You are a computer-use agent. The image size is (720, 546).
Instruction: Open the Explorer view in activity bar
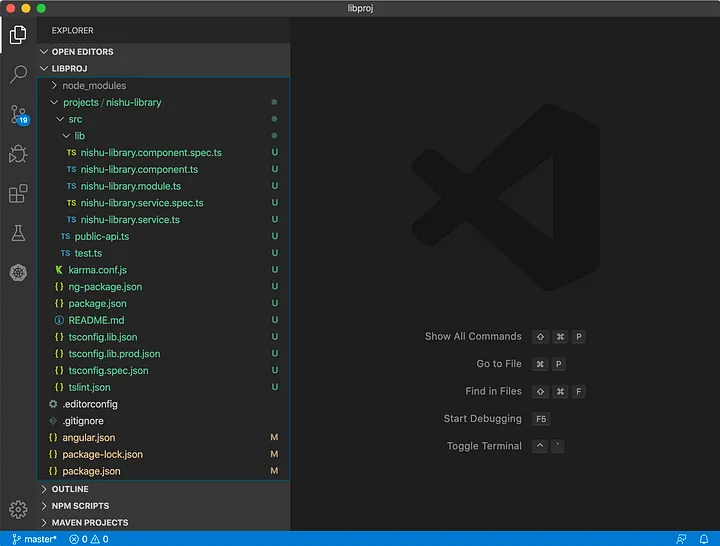pyautogui.click(x=18, y=36)
